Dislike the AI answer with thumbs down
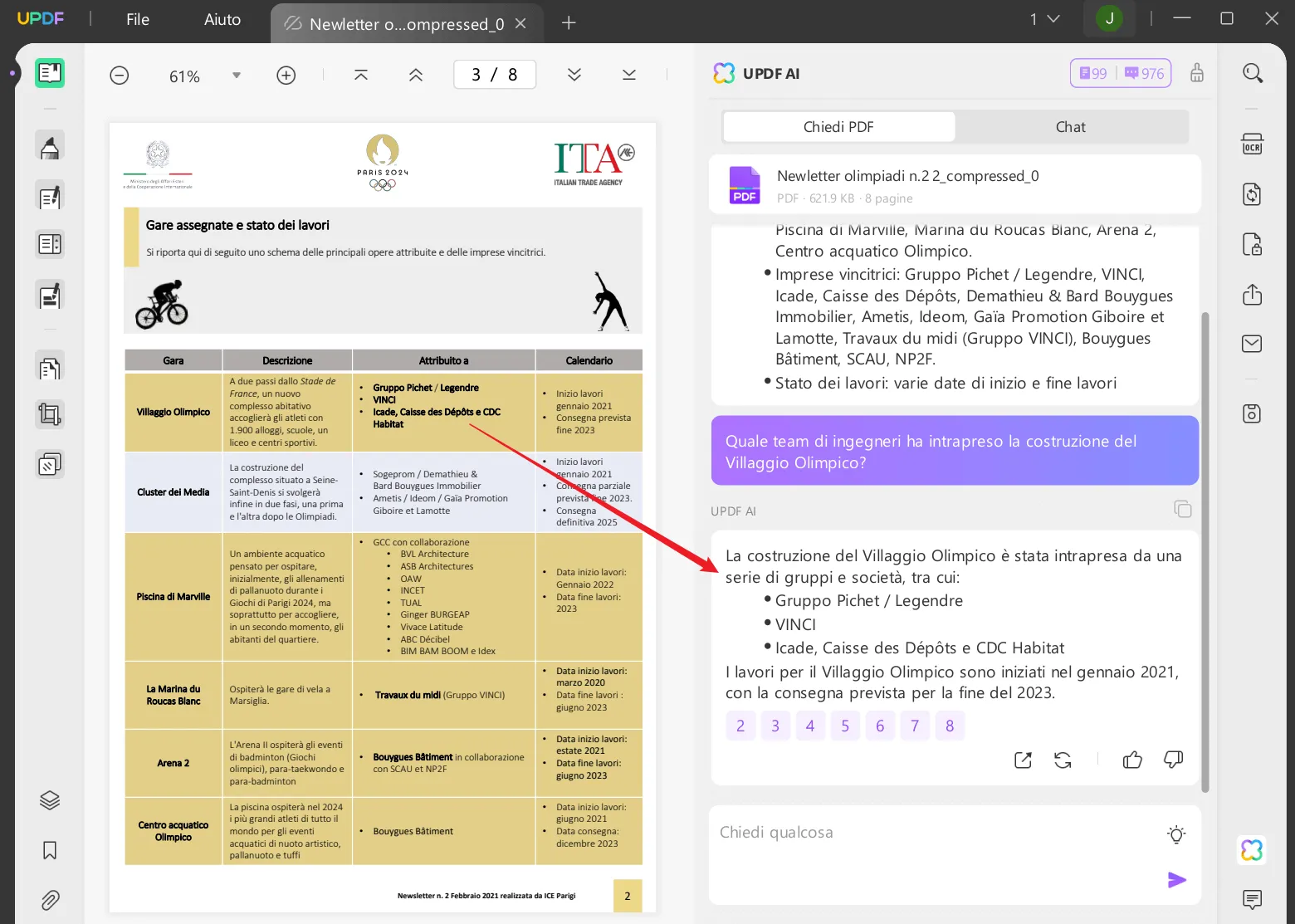Screen dimensions: 1295x924 1173,760
